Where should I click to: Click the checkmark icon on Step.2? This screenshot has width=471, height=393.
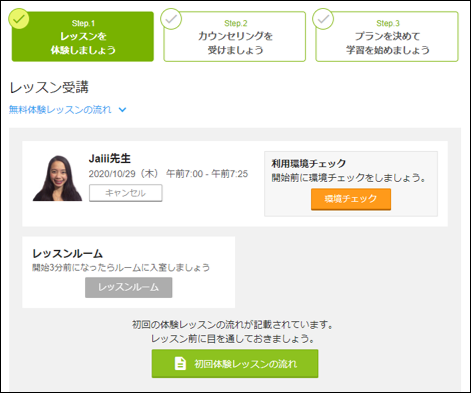(171, 19)
